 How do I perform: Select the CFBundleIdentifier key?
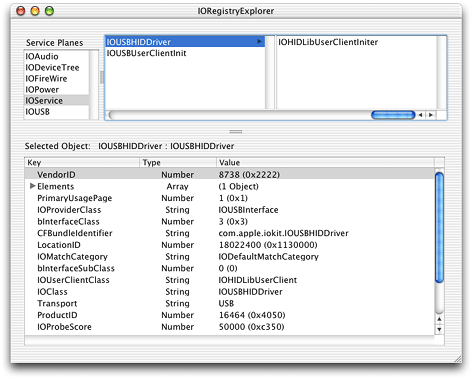coord(75,233)
